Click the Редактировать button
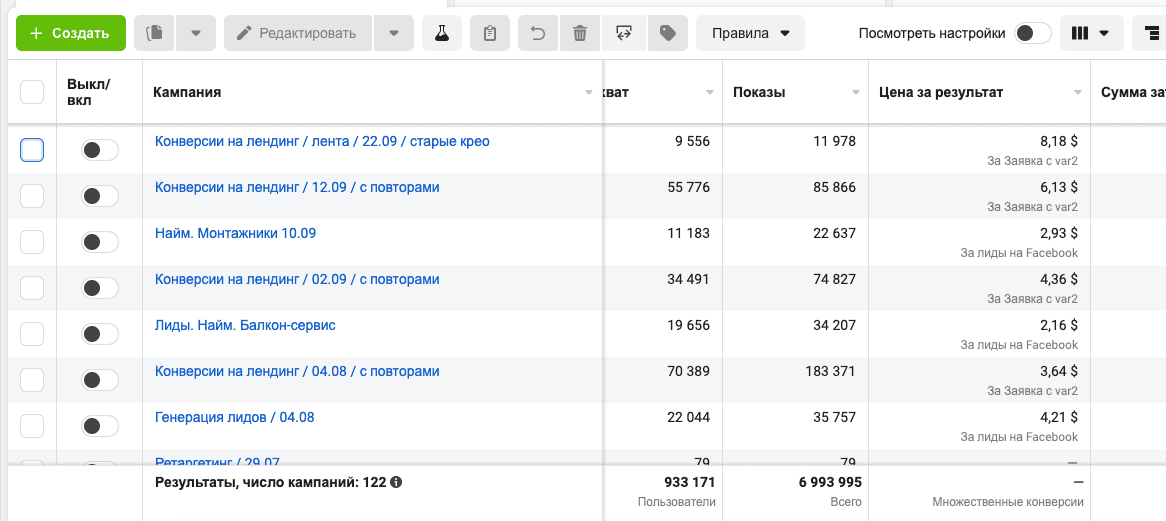This screenshot has height=521, width=1166. [x=297, y=33]
